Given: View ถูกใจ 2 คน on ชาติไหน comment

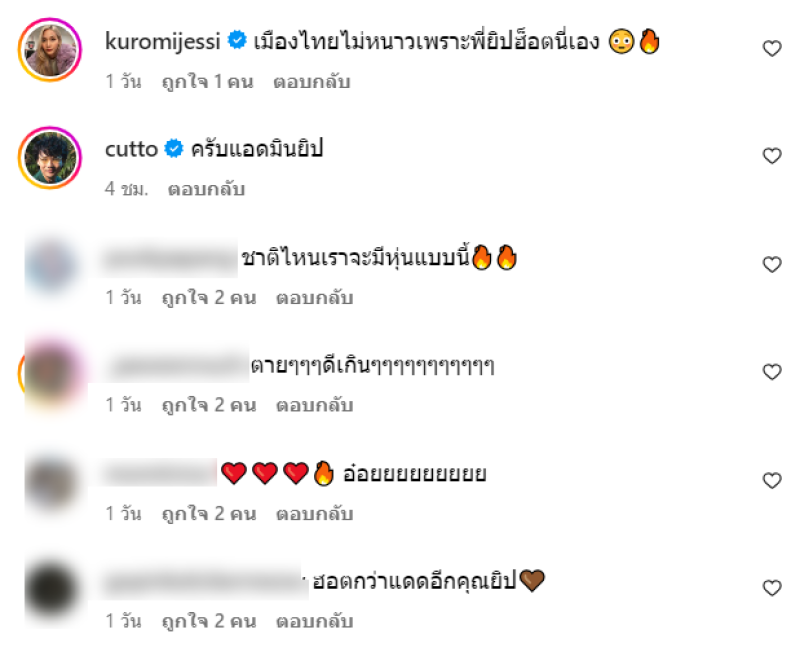Looking at the screenshot, I should point(209,297).
